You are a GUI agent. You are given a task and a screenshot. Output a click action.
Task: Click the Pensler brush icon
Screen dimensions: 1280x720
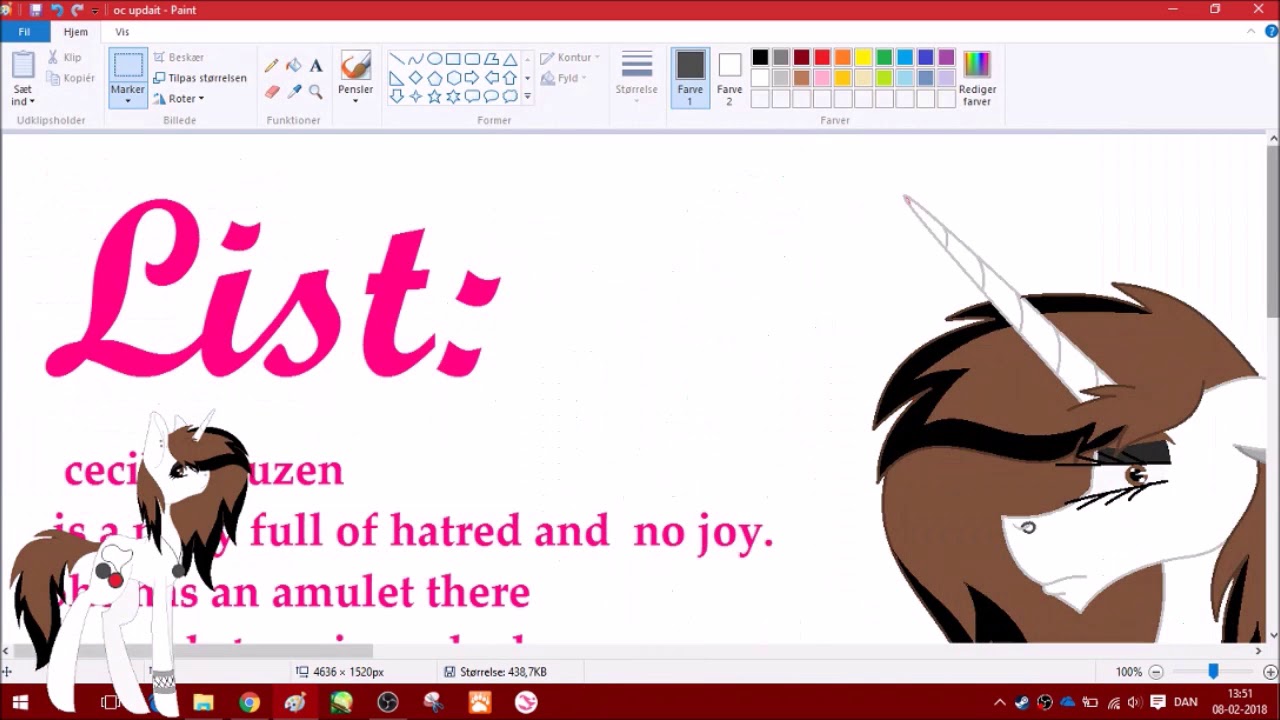[355, 66]
